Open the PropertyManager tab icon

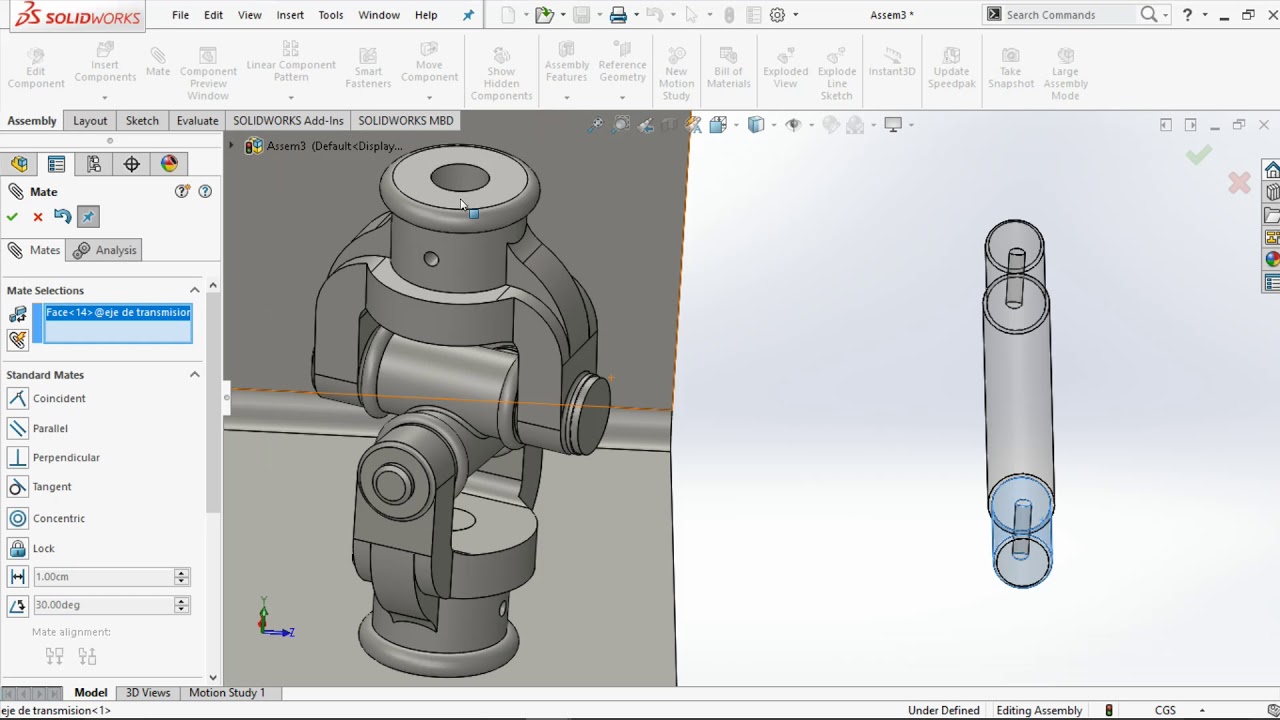click(x=56, y=164)
